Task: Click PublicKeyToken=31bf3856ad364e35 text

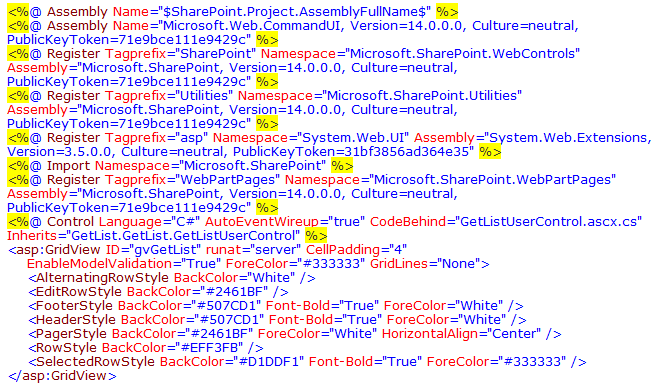Action: [351, 152]
